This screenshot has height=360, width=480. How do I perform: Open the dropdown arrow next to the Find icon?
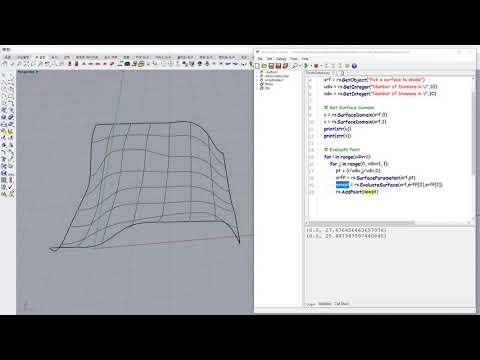pos(300,66)
